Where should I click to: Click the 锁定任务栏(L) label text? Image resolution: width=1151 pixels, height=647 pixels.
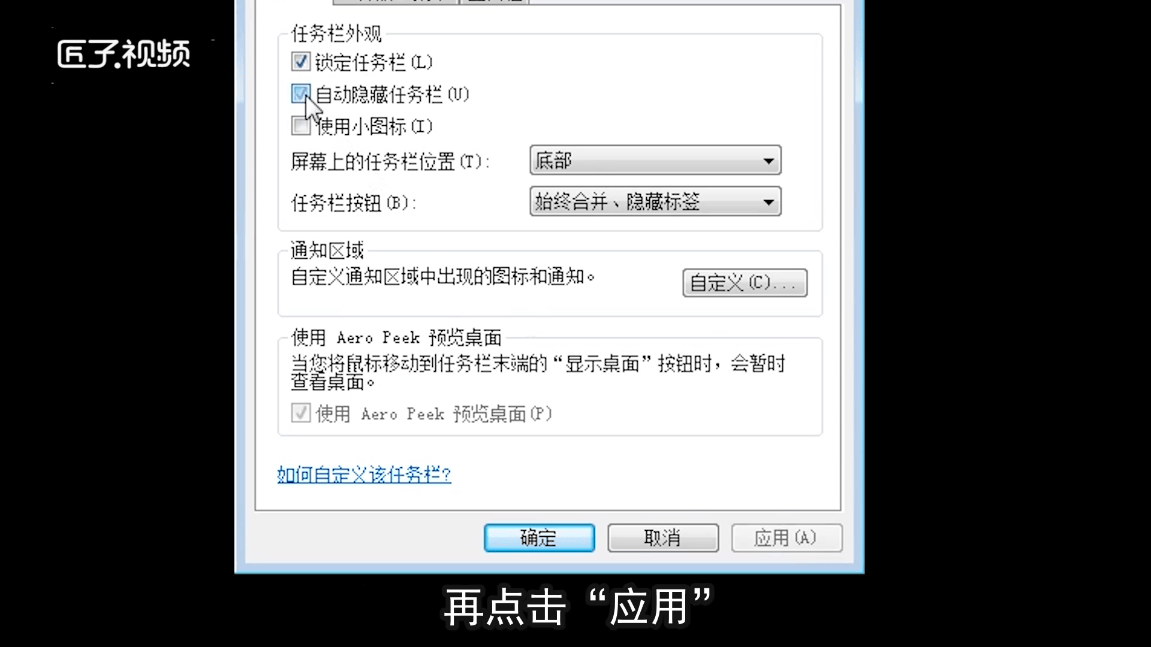(x=374, y=62)
